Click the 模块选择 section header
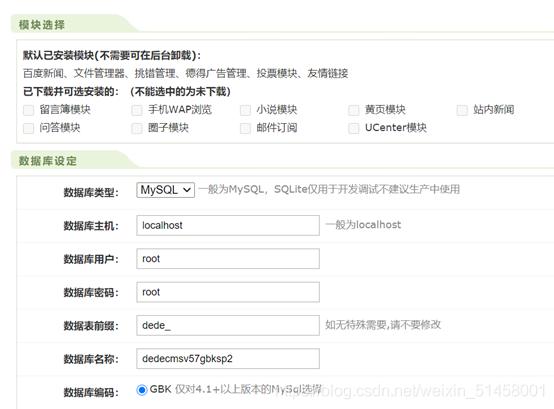This screenshot has width=554, height=409. (x=42, y=25)
